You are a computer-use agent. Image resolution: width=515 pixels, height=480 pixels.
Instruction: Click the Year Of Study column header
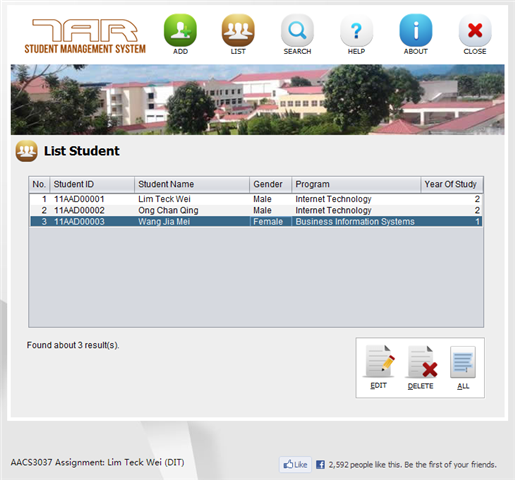[x=452, y=184]
